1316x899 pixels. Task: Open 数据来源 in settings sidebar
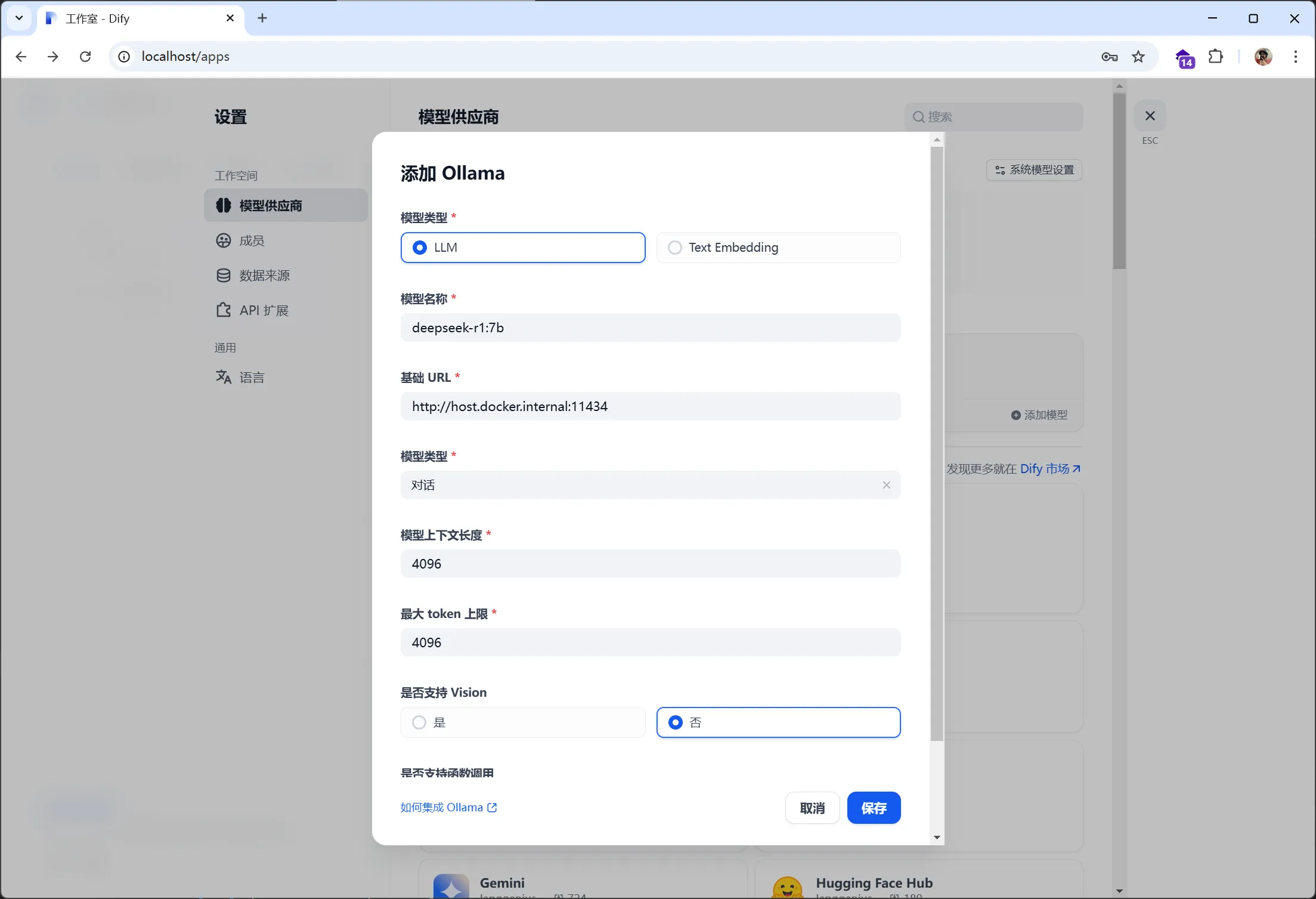tap(286, 275)
